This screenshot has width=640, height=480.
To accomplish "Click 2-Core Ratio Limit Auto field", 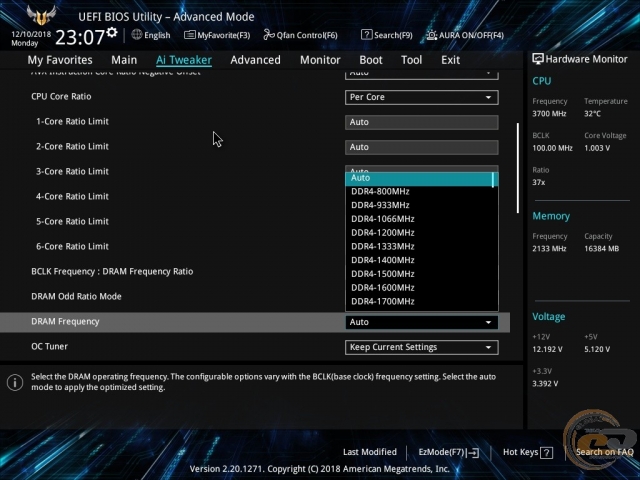I will pyautogui.click(x=422, y=147).
